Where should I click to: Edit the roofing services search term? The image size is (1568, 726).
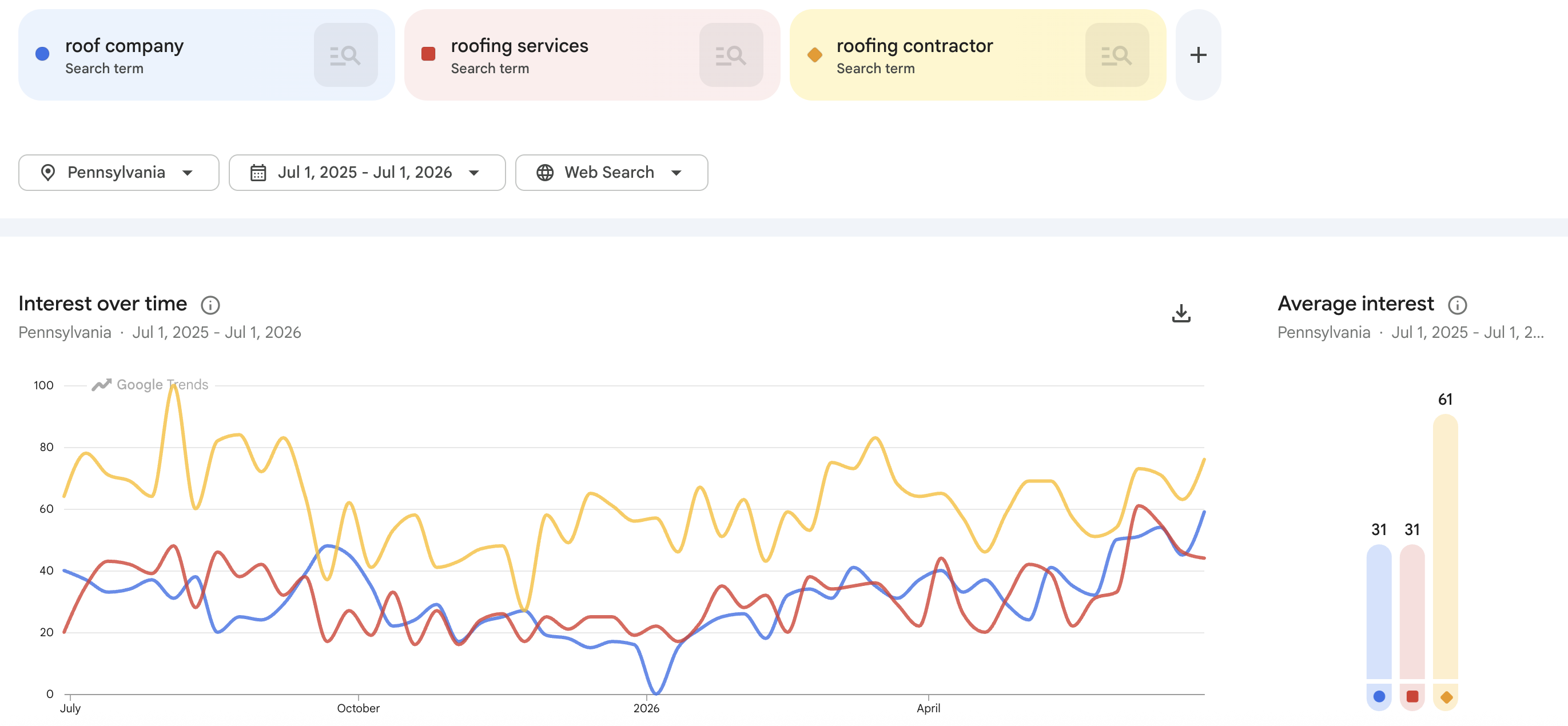pyautogui.click(x=519, y=46)
